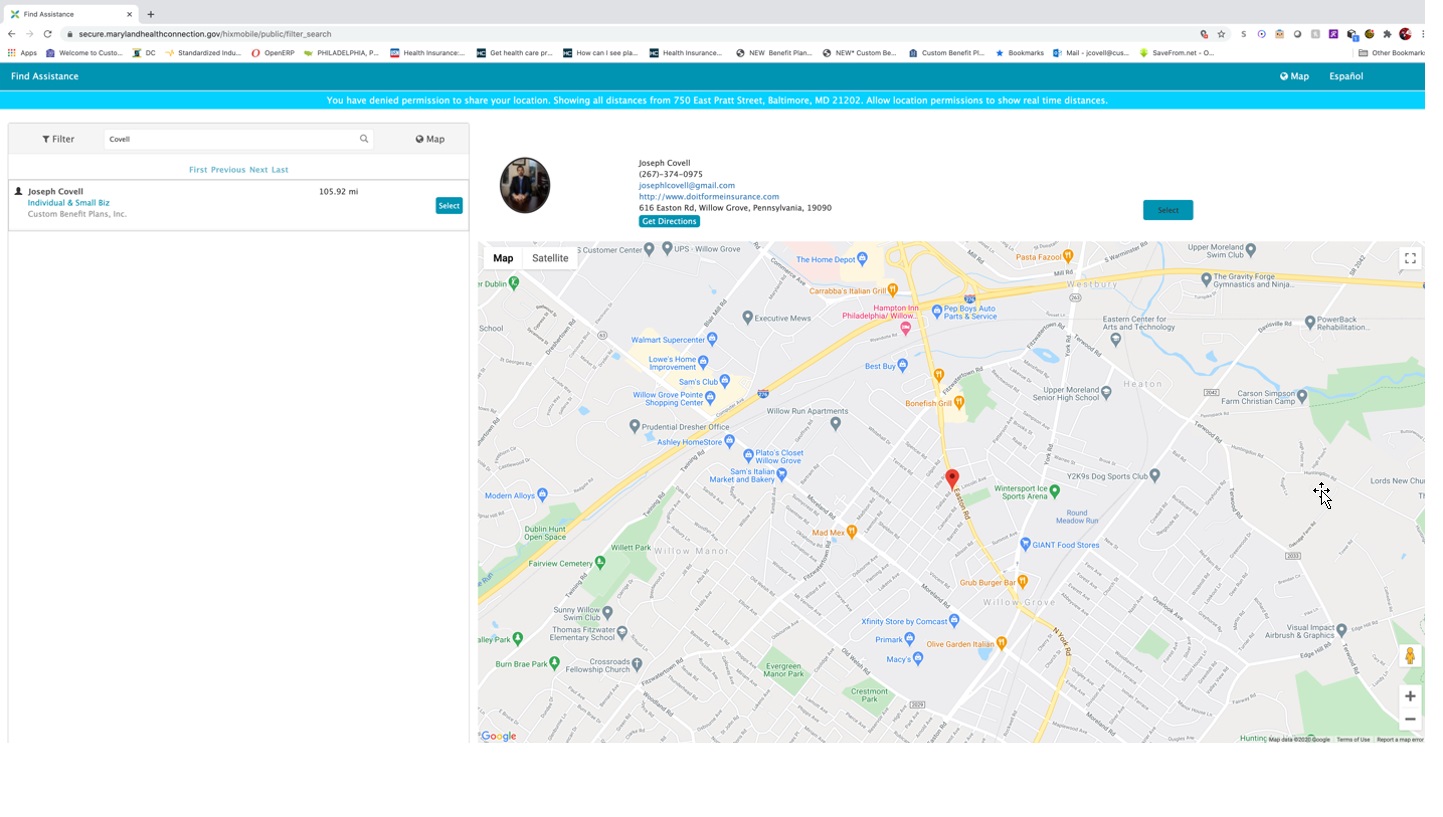
Task: Click the Mad Mex restaurant marker
Action: tap(852, 532)
